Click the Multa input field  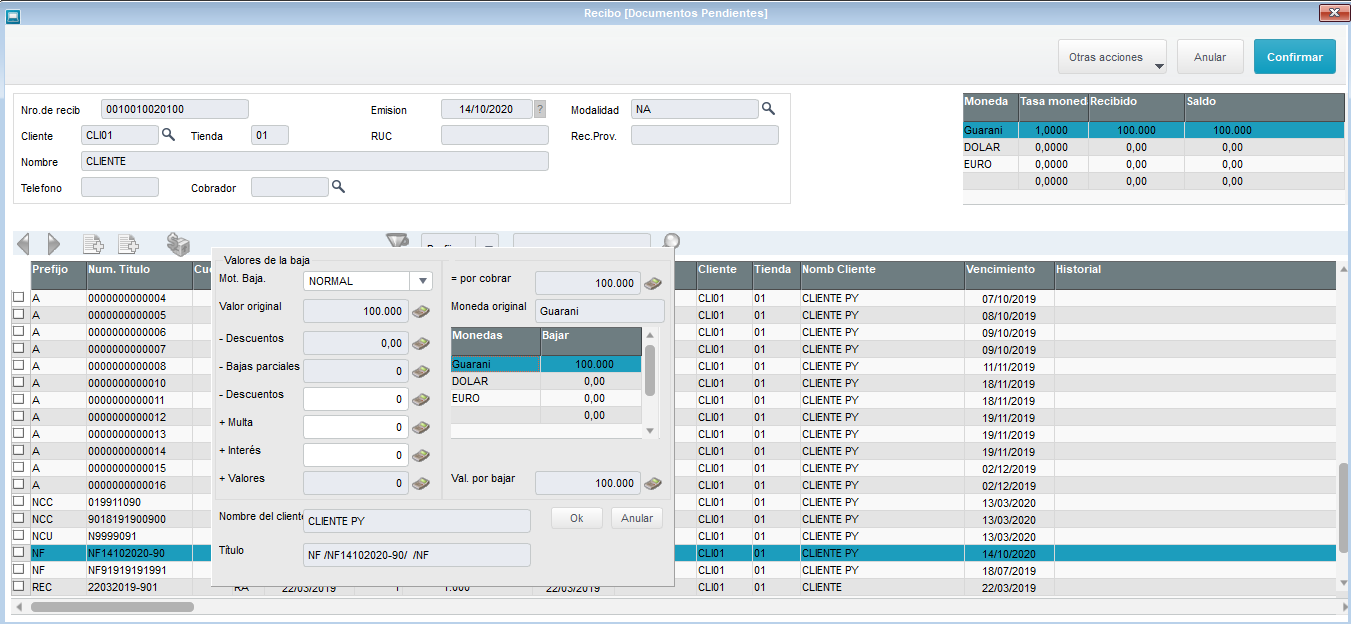(355, 427)
